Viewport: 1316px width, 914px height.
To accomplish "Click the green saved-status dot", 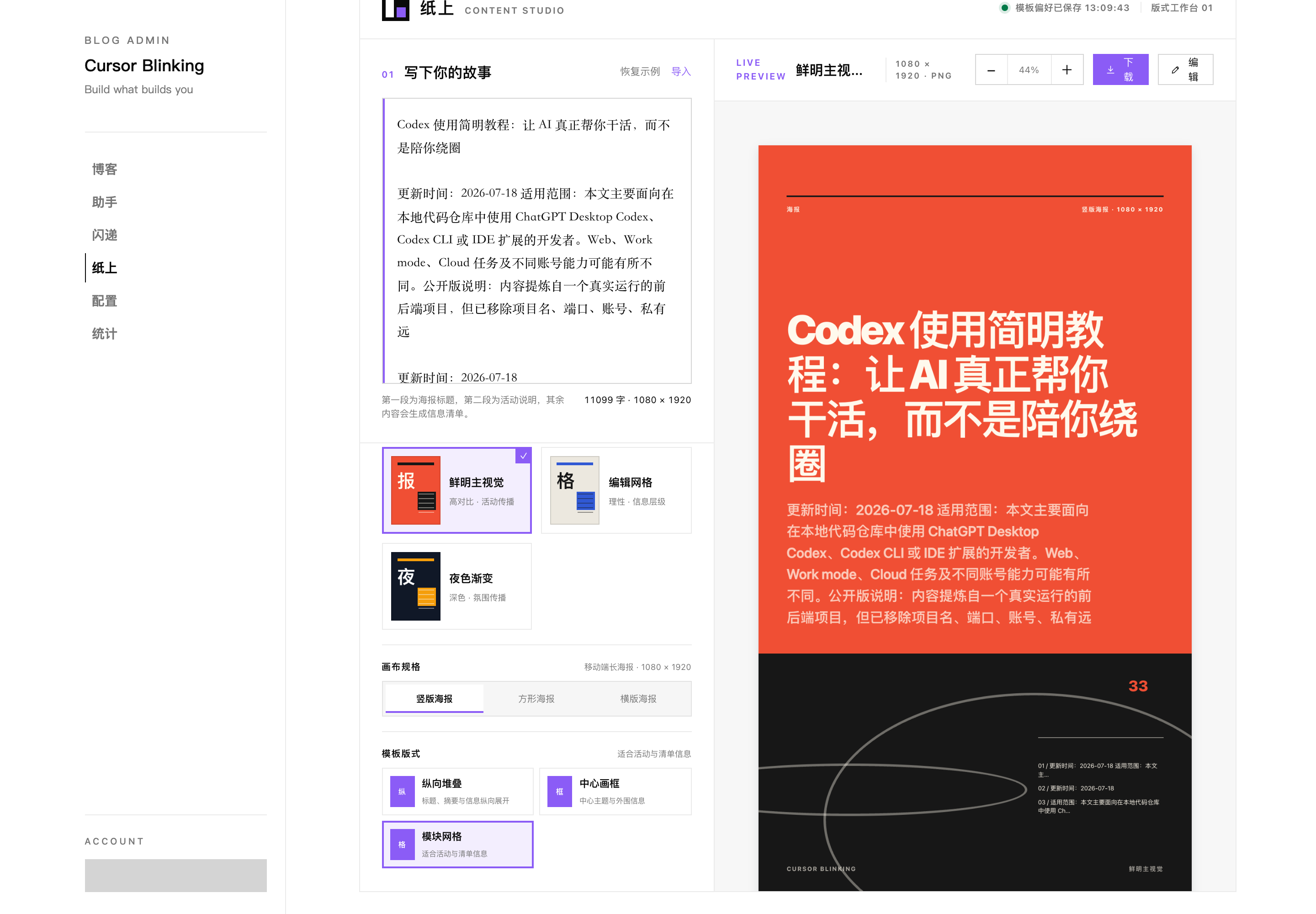I will click(1004, 8).
